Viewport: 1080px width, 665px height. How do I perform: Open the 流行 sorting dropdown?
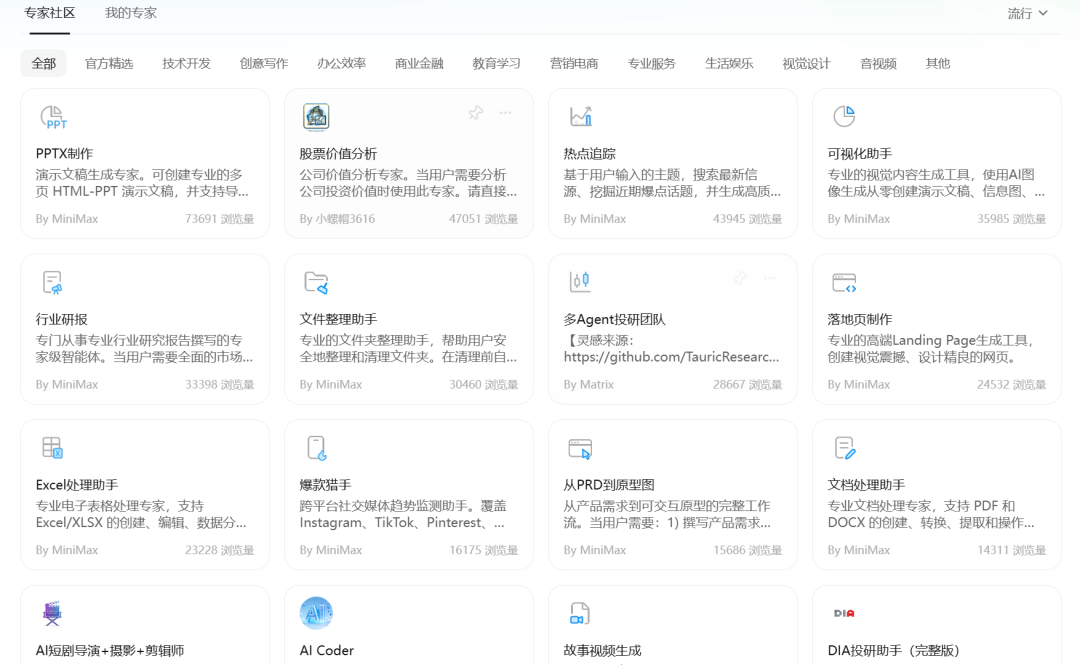[x=1027, y=13]
